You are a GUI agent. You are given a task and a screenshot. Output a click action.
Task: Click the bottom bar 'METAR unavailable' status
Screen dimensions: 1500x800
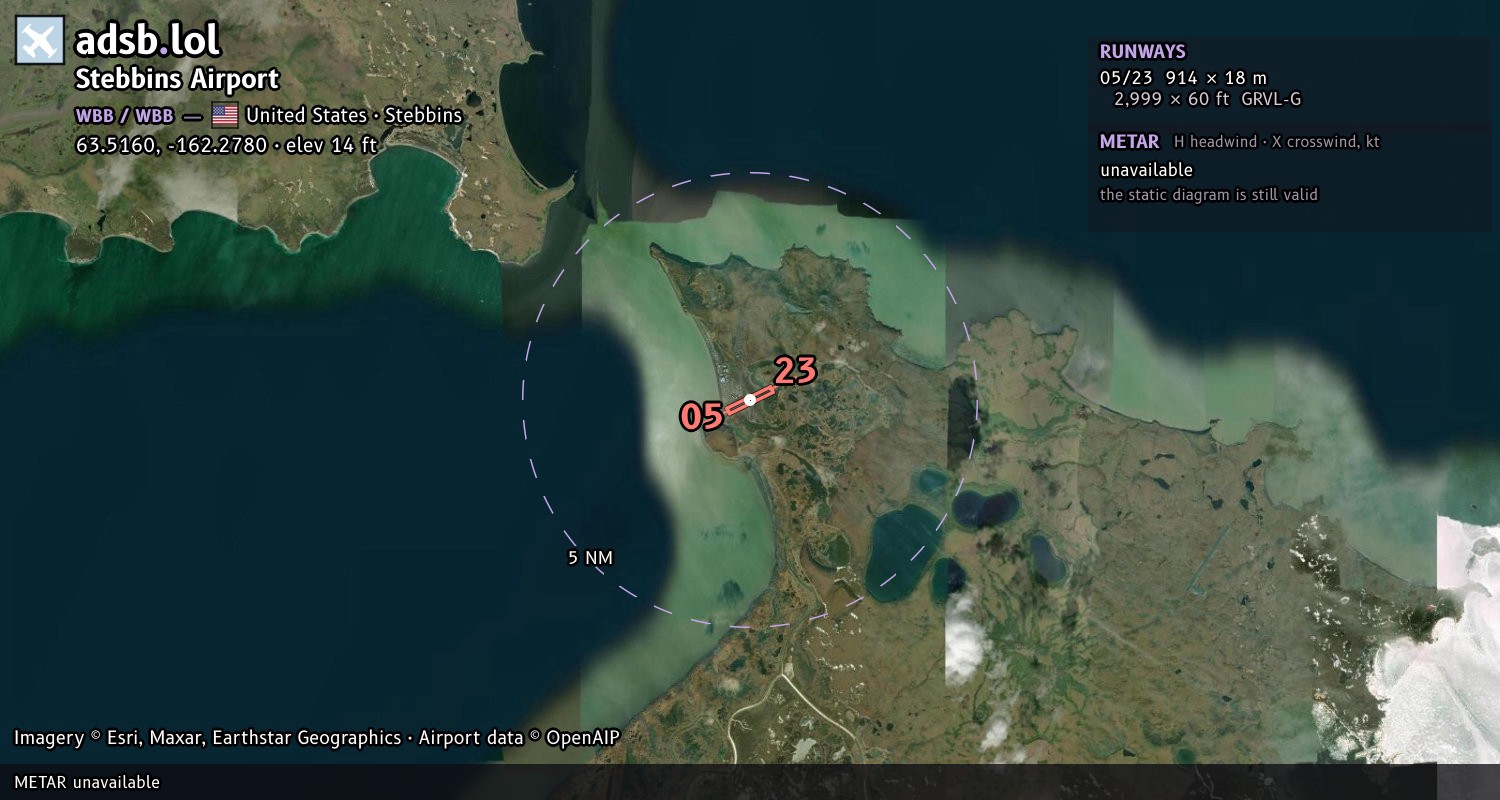87,782
